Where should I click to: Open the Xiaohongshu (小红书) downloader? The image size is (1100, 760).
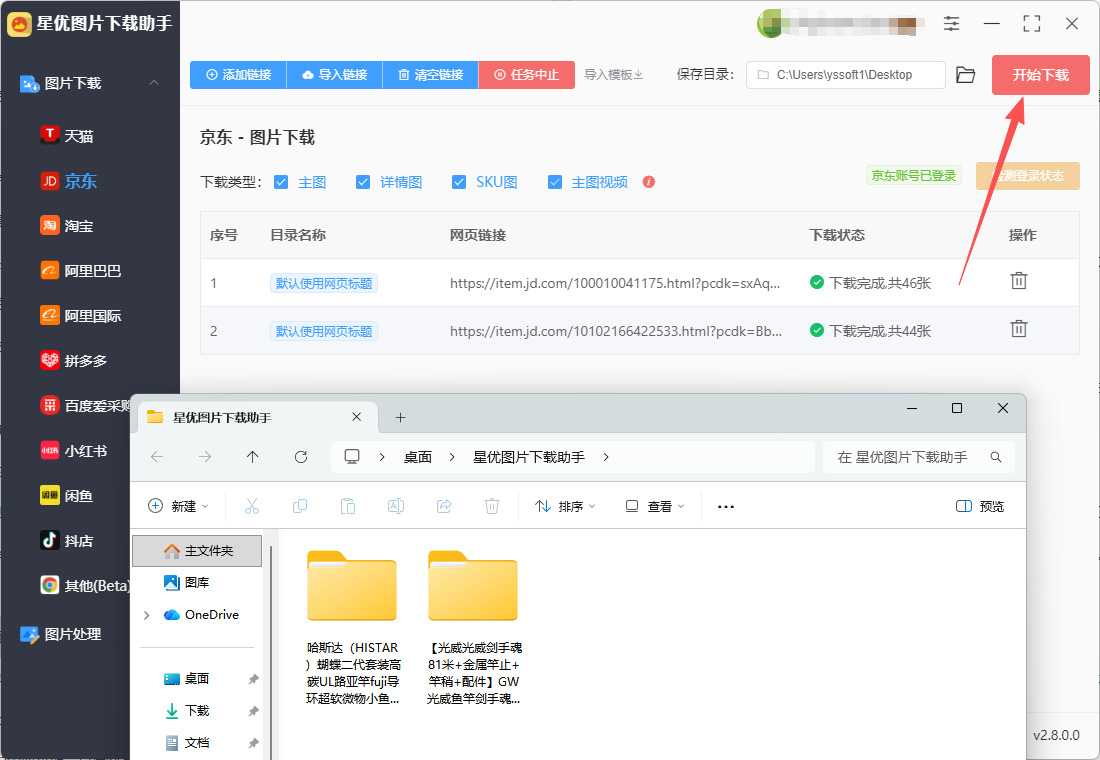pyautogui.click(x=74, y=451)
